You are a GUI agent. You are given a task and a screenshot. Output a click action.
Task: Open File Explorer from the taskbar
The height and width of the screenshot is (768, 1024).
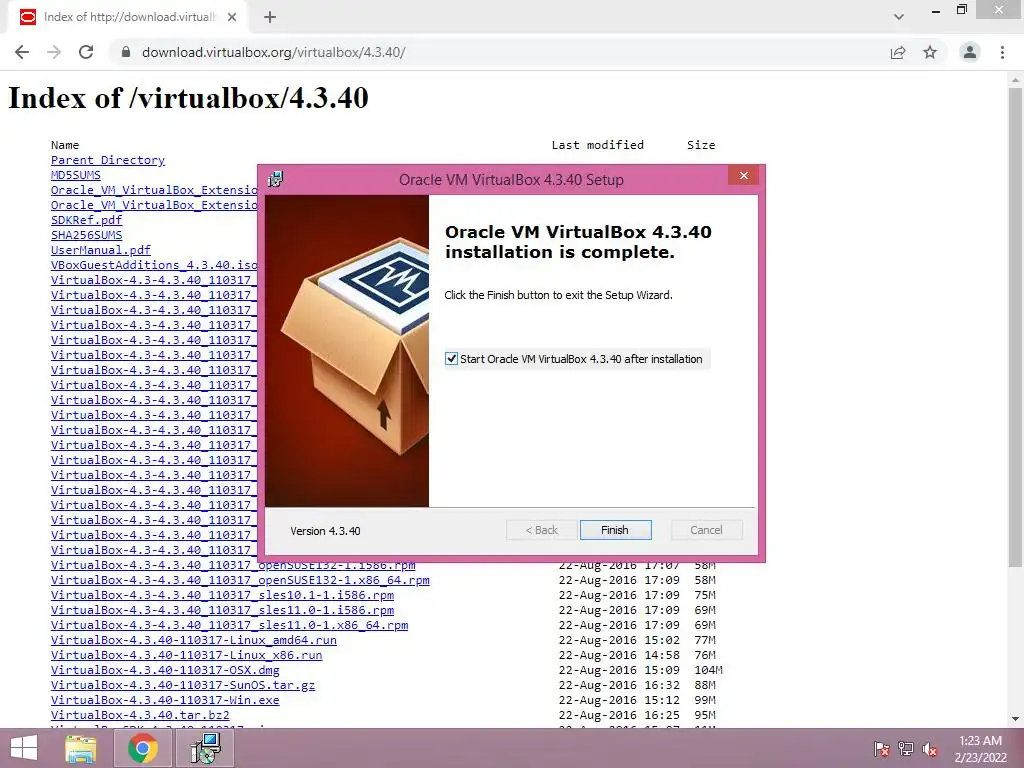click(80, 748)
